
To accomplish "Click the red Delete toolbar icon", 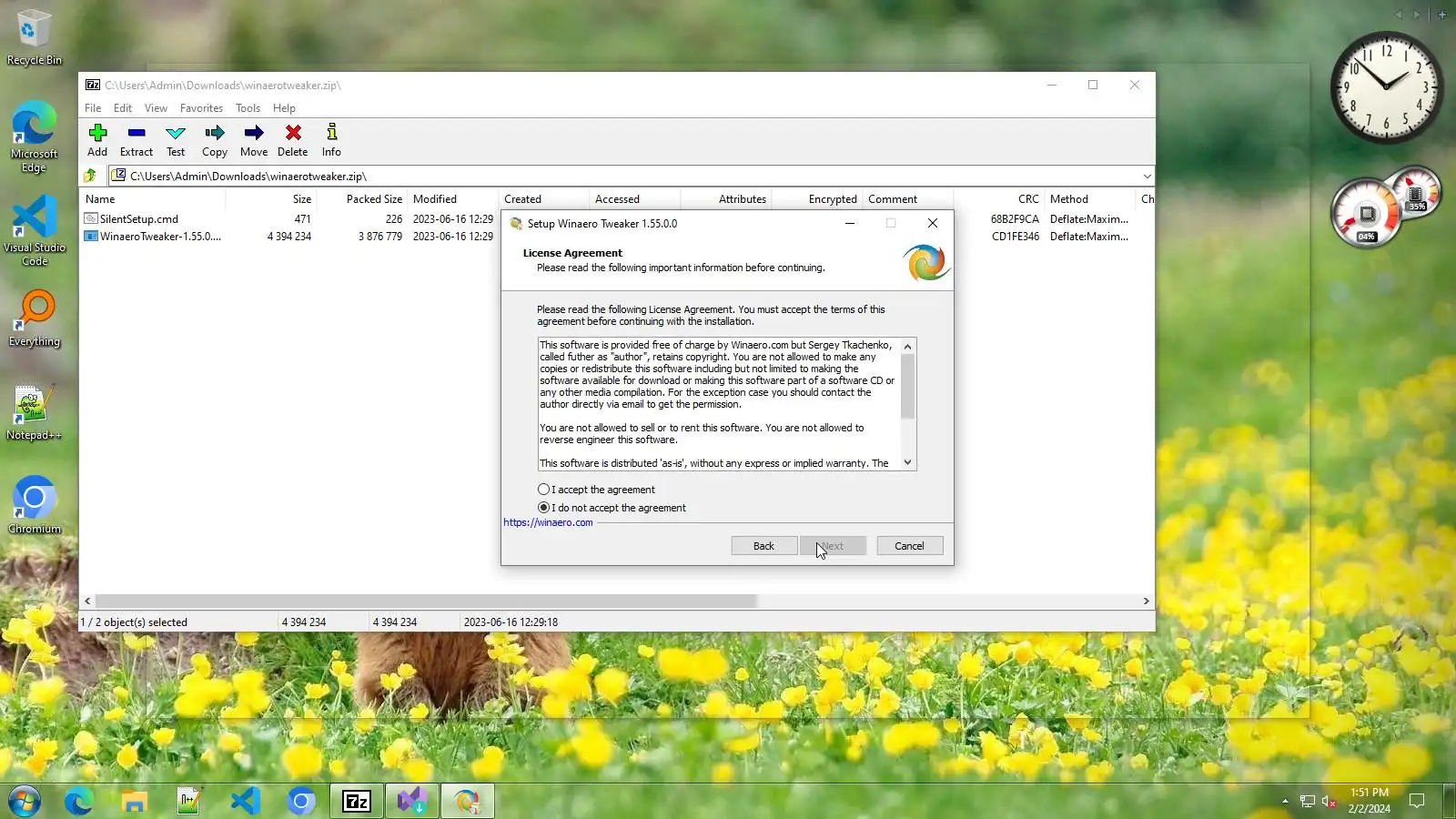I will click(x=293, y=140).
